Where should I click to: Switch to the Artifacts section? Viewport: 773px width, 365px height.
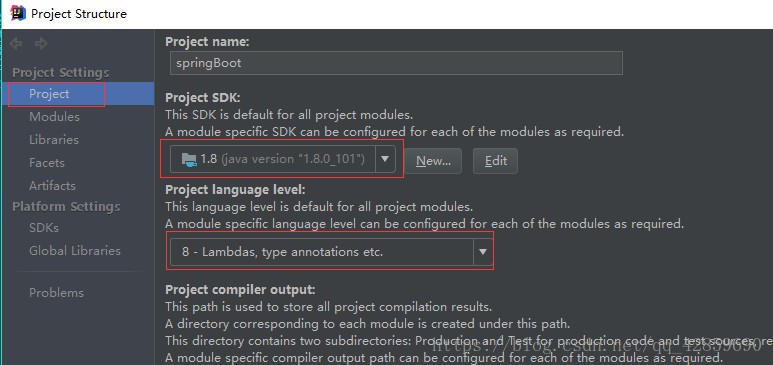point(52,185)
